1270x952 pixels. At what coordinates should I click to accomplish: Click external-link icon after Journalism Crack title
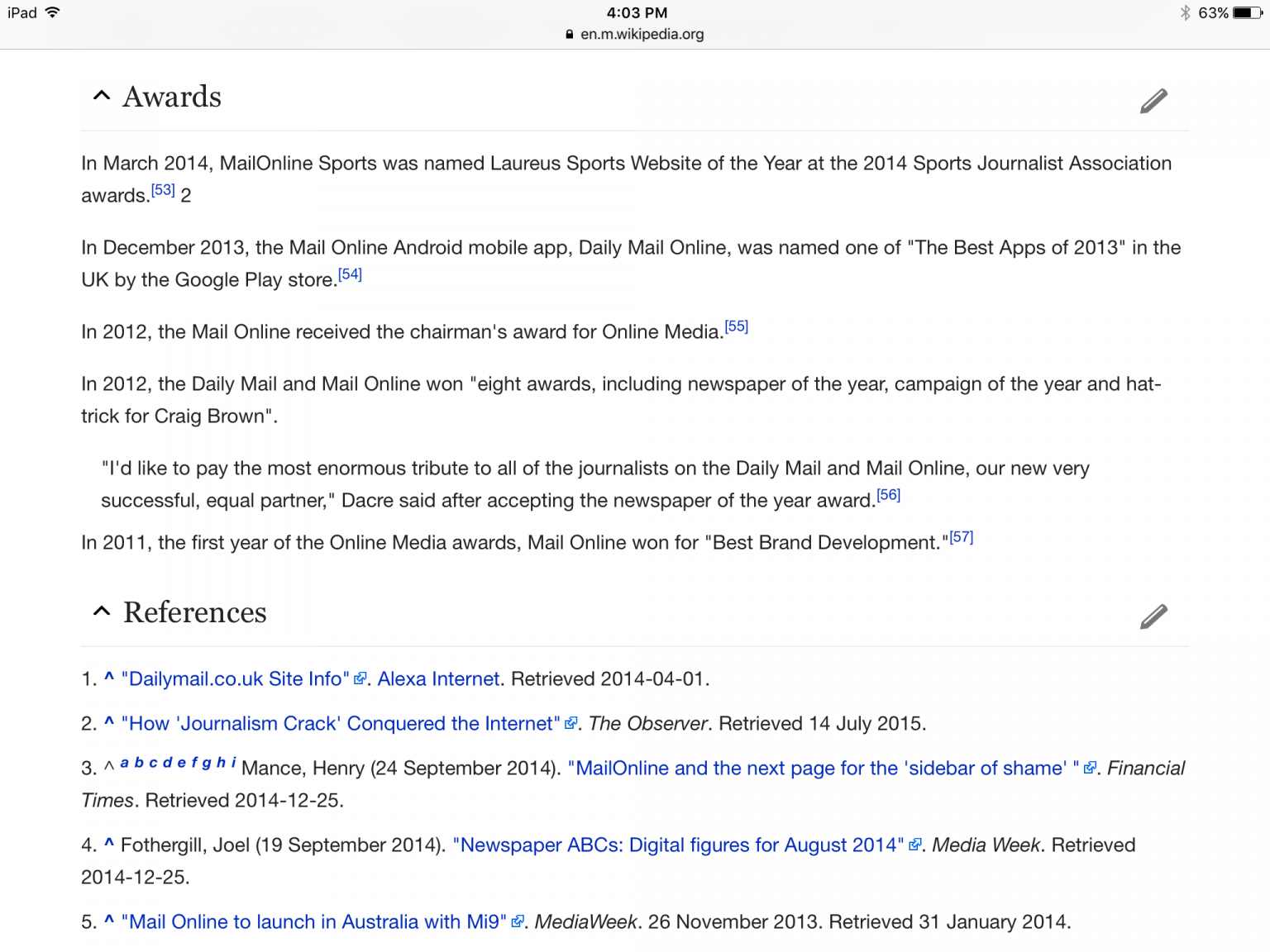click(x=571, y=723)
